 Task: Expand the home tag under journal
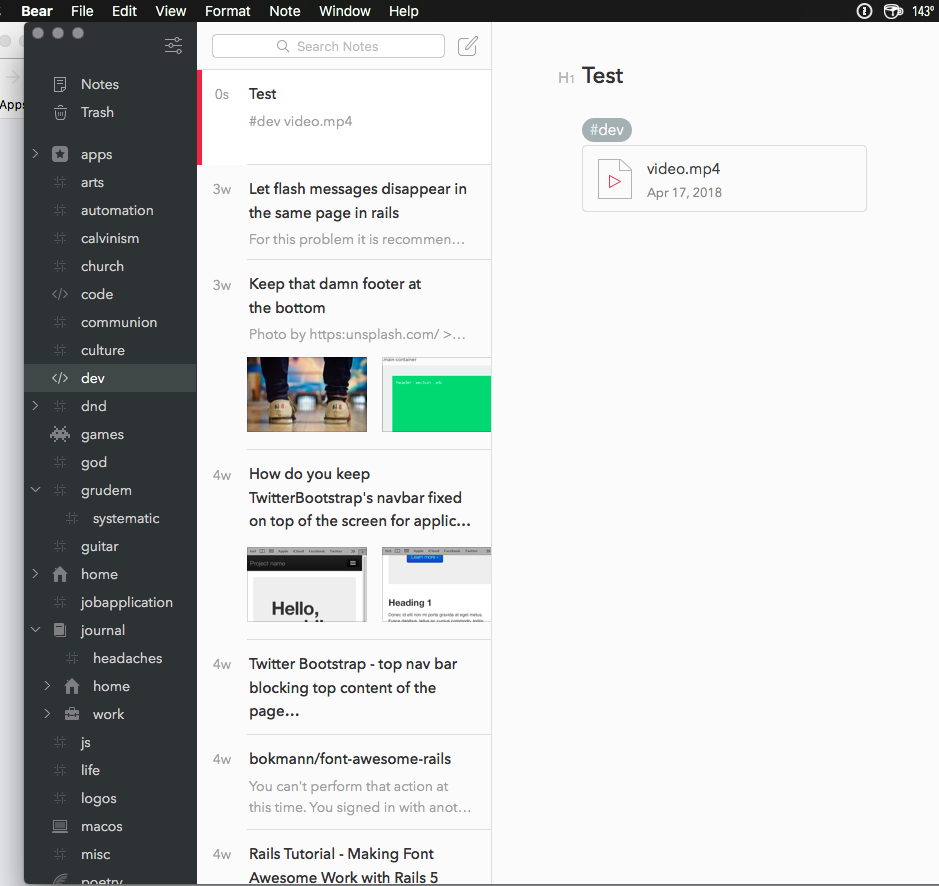47,685
